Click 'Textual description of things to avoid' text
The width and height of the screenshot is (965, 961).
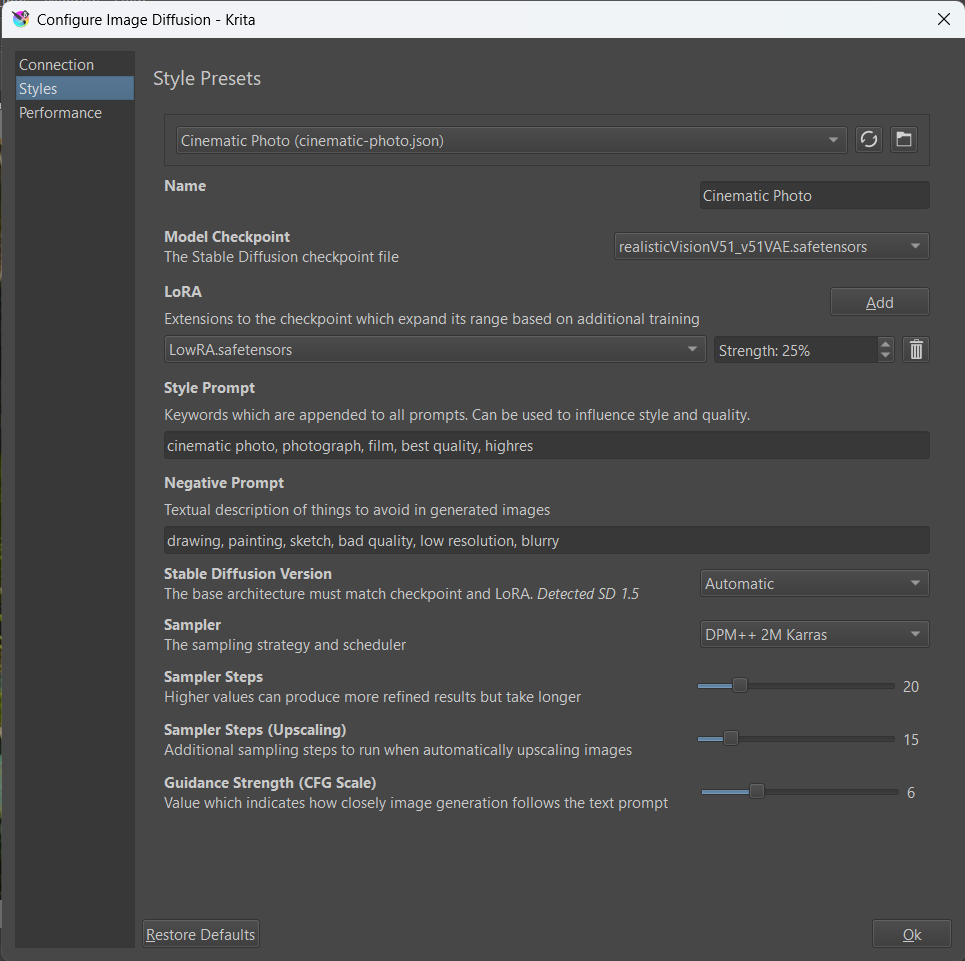click(x=357, y=509)
